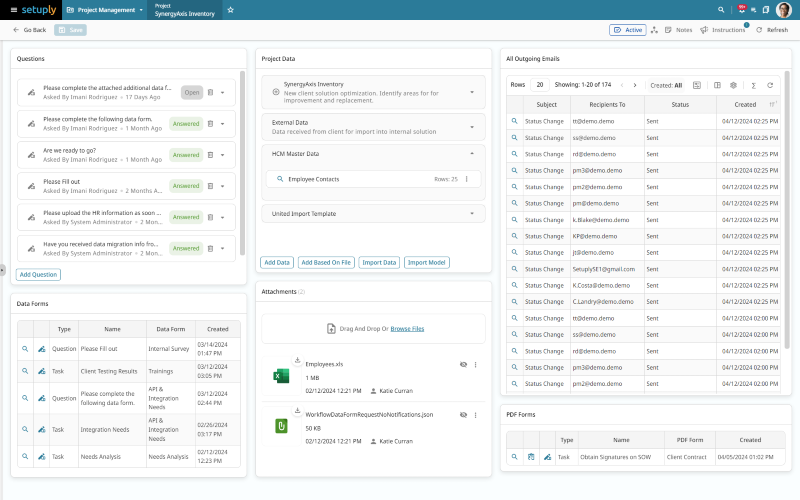This screenshot has height=500, width=800.
Task: Open the Project Management module dropdown
Action: click(105, 10)
